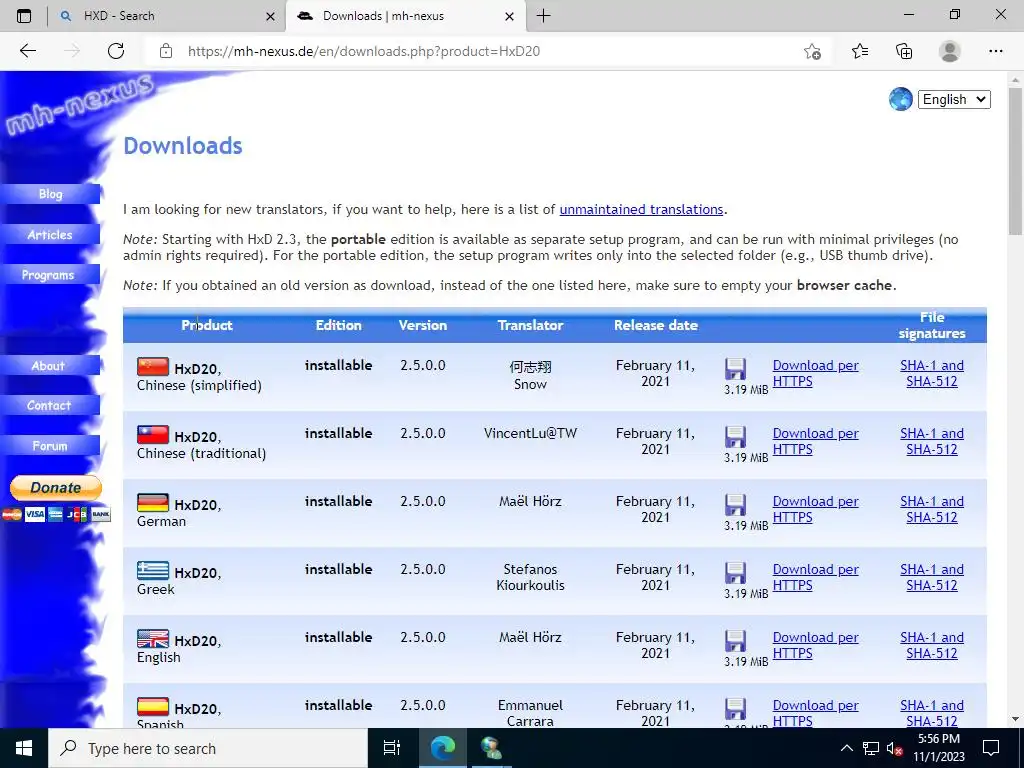1024x768 pixels.
Task: Open the About menu item
Action: pos(49,366)
